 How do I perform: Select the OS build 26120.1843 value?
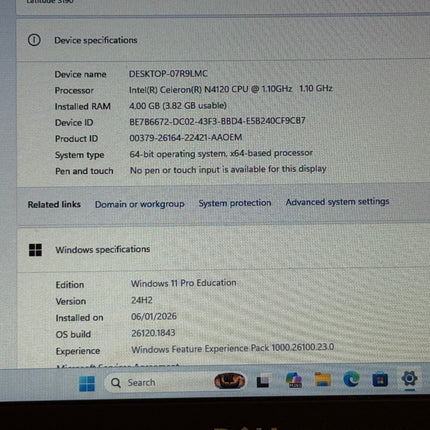(153, 333)
